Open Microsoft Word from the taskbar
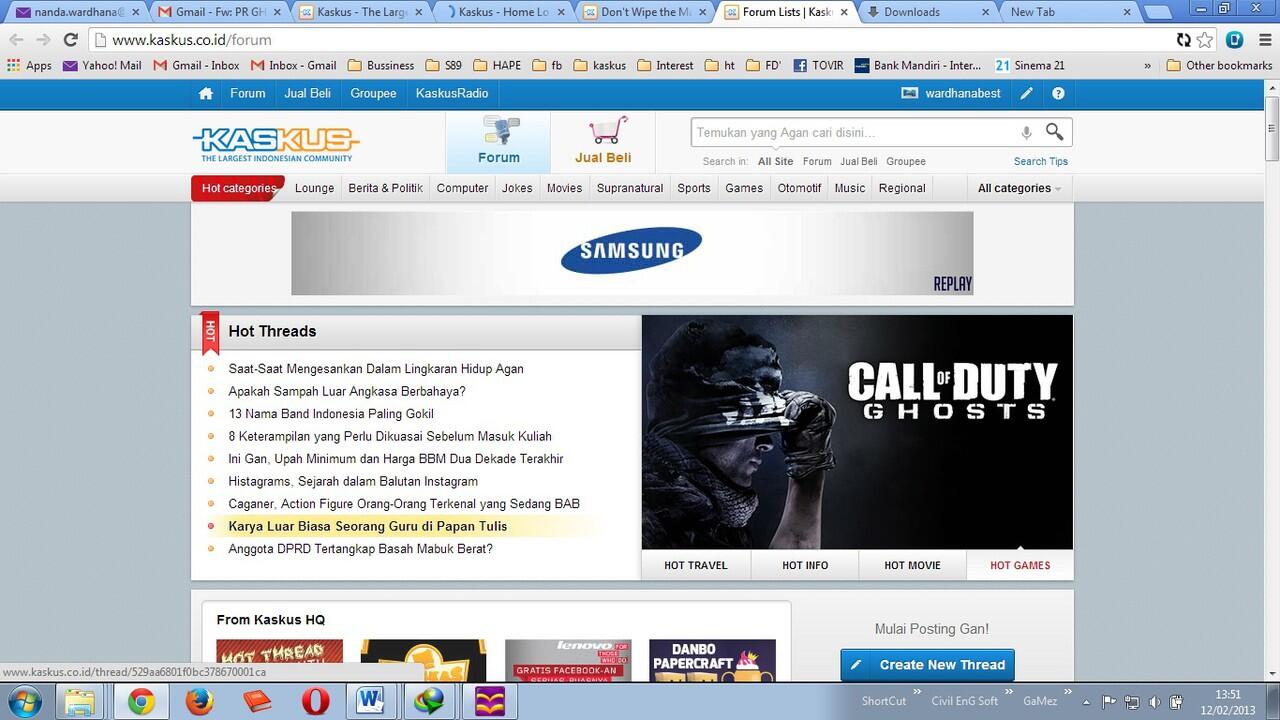 [372, 702]
